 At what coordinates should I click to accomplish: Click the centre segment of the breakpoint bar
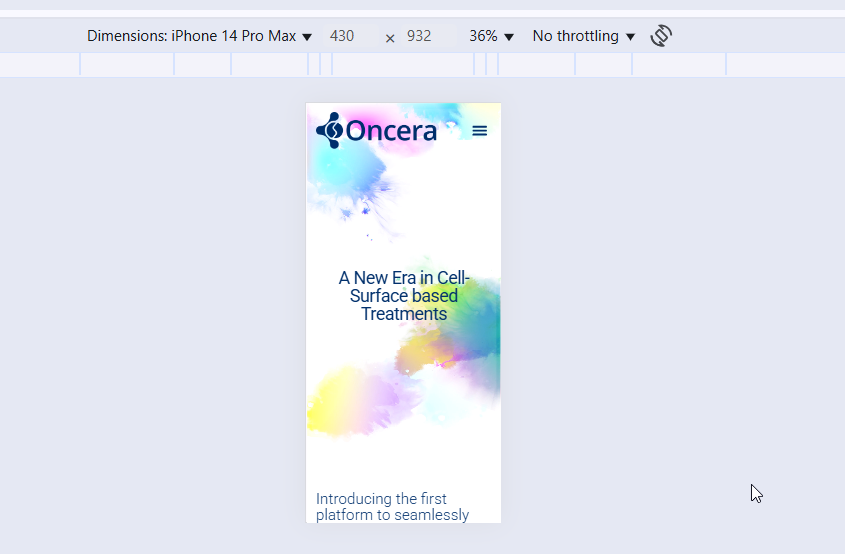click(403, 65)
